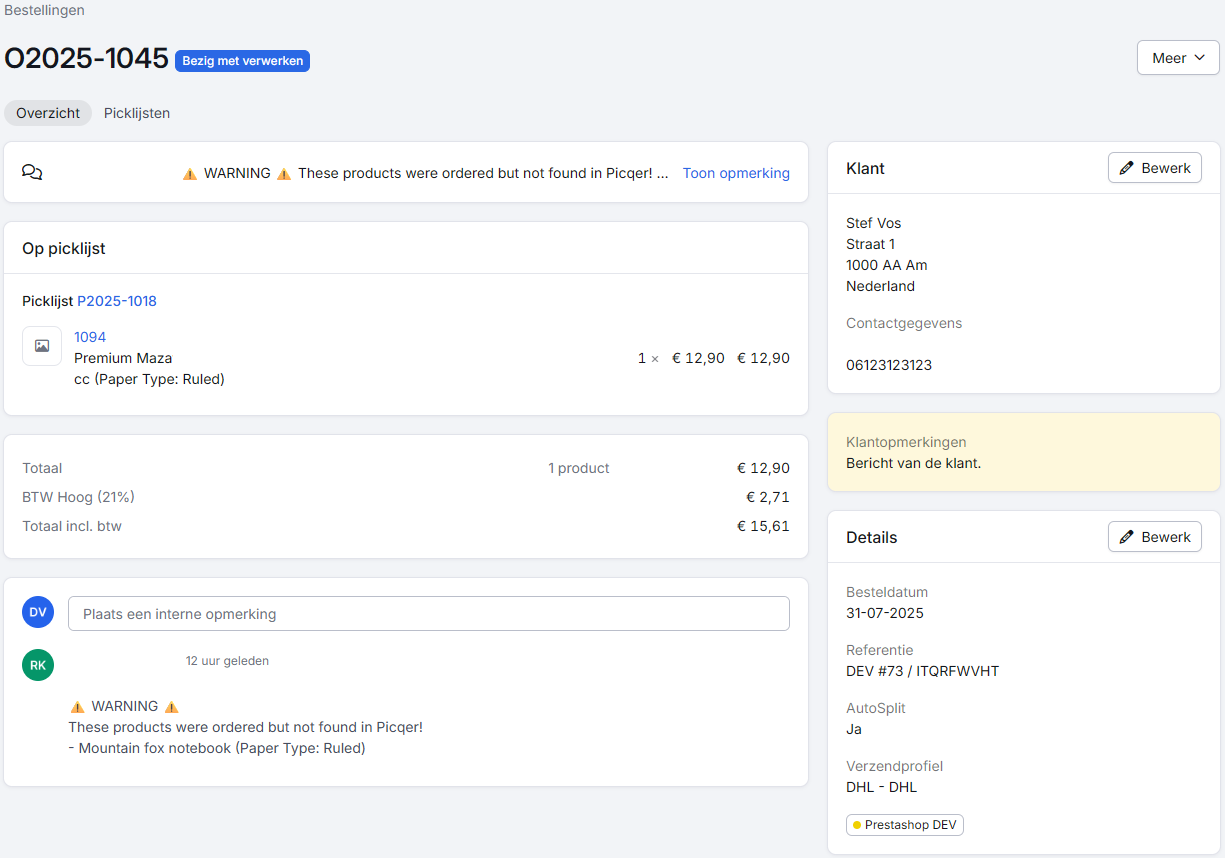This screenshot has width=1225, height=858.
Task: Click Bewerk button for Klant
Action: (1154, 168)
